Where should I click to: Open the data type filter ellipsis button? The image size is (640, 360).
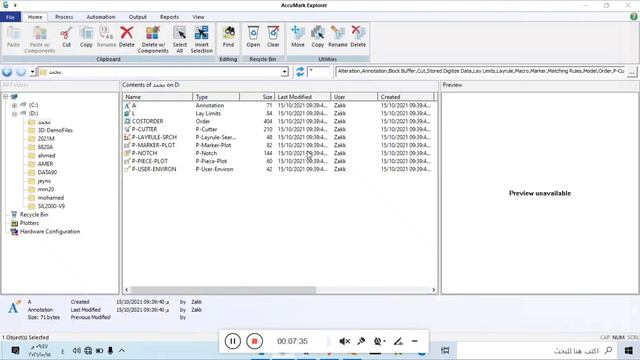[632, 72]
